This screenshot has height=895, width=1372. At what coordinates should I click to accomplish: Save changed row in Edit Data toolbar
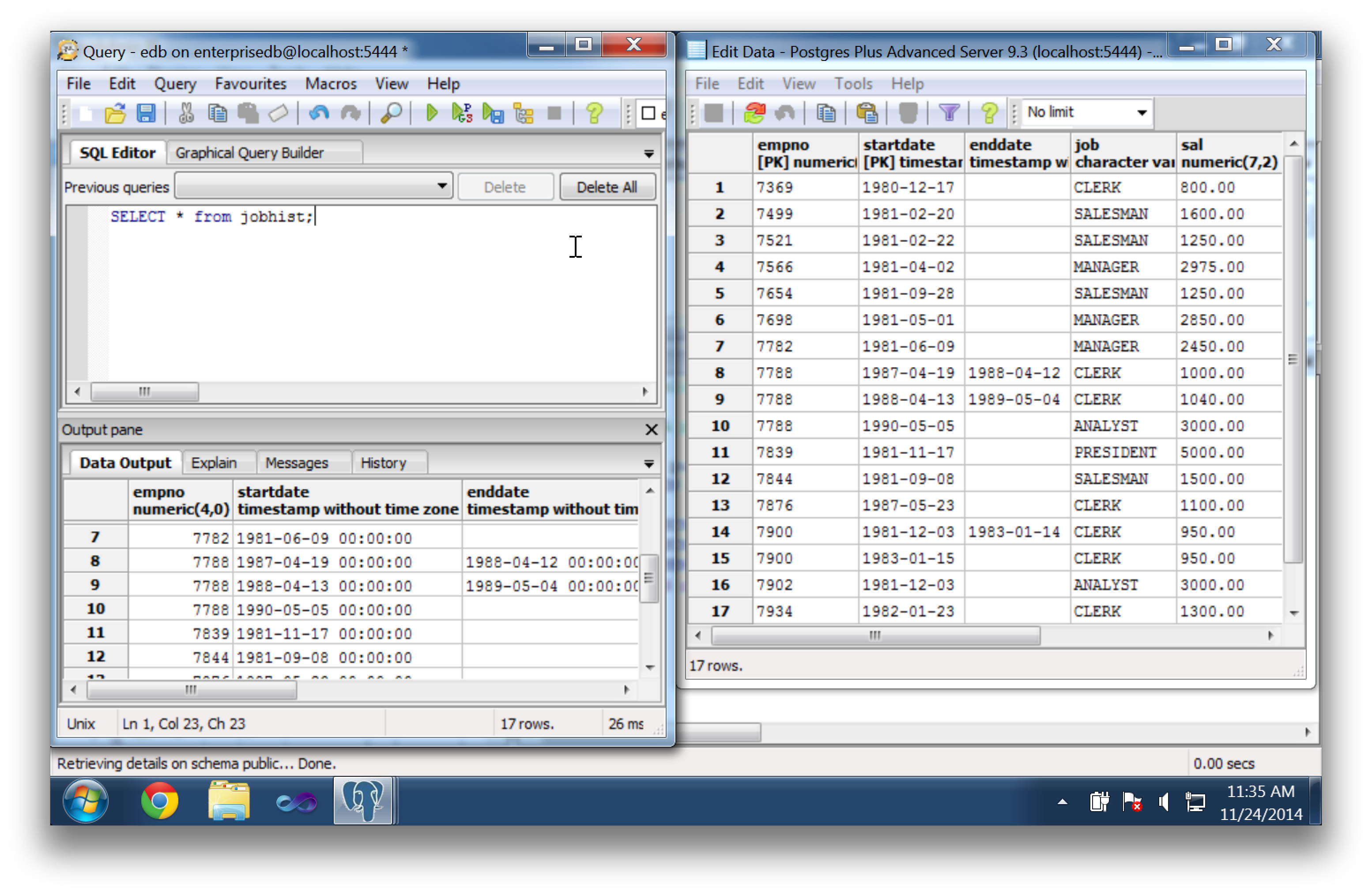tap(714, 113)
